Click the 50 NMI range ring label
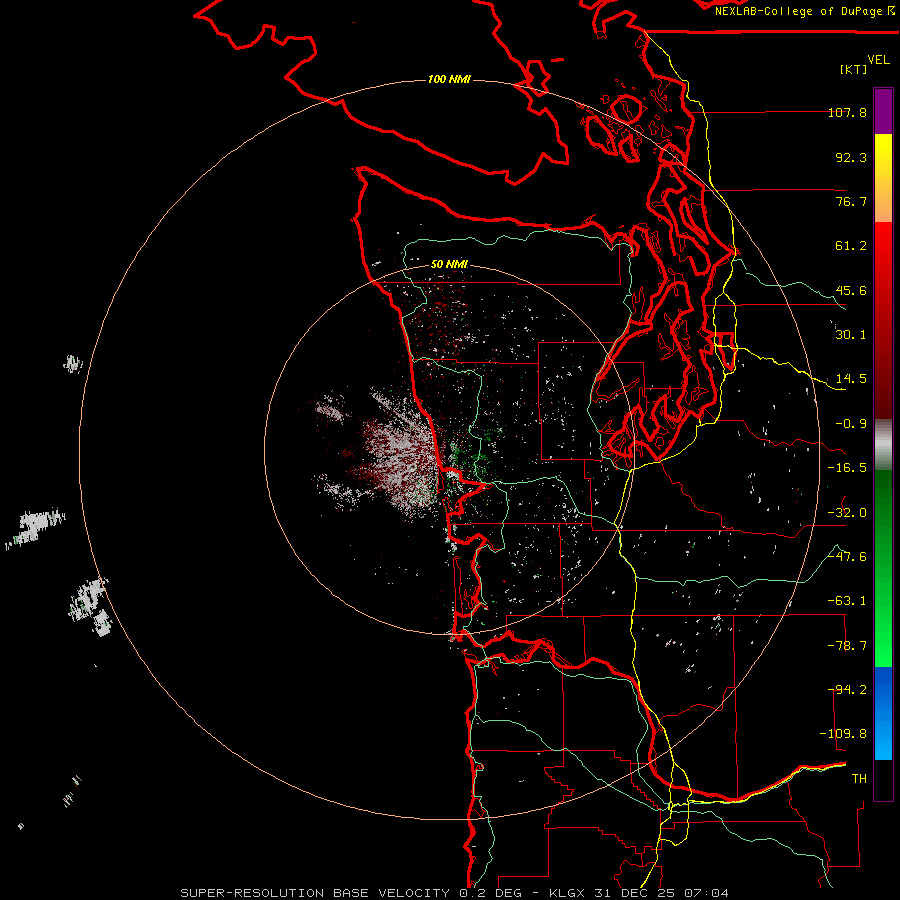The width and height of the screenshot is (900, 900). [449, 264]
